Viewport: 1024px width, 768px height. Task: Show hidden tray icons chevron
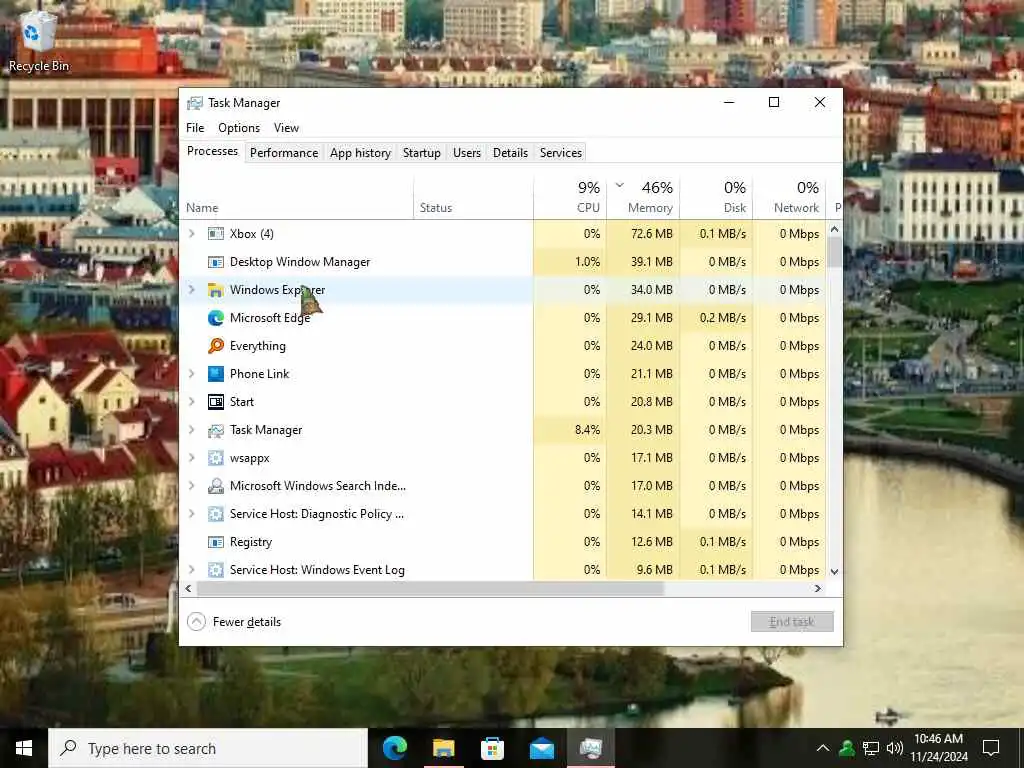click(x=823, y=748)
